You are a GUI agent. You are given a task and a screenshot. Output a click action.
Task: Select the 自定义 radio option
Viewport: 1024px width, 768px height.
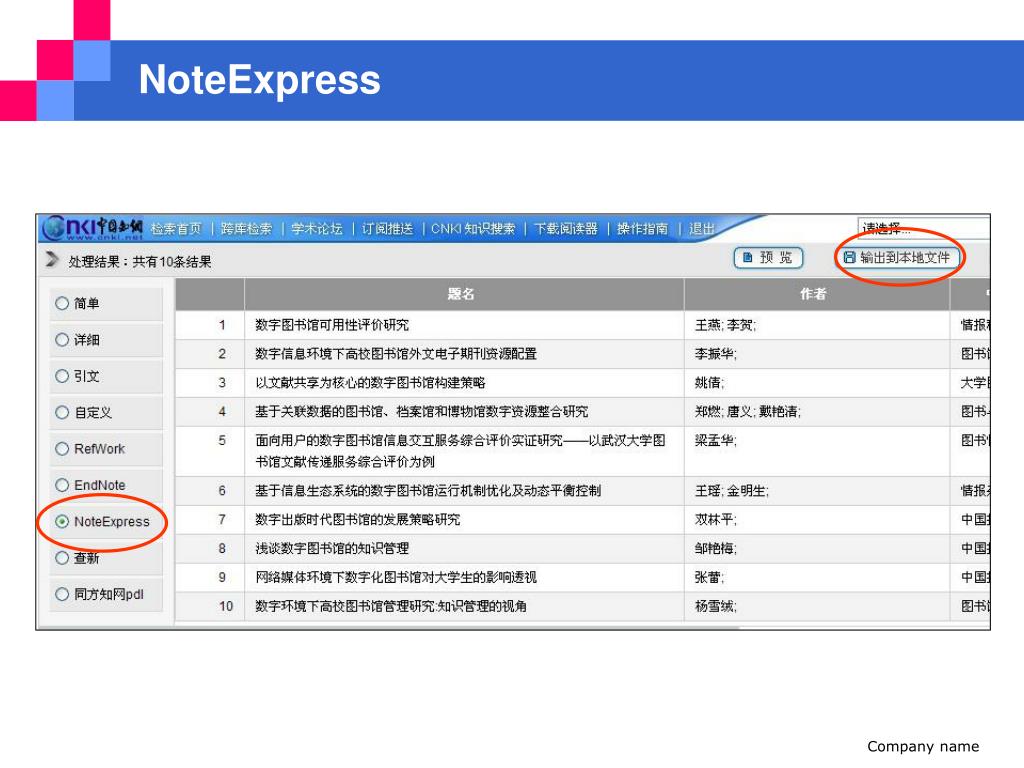(62, 412)
